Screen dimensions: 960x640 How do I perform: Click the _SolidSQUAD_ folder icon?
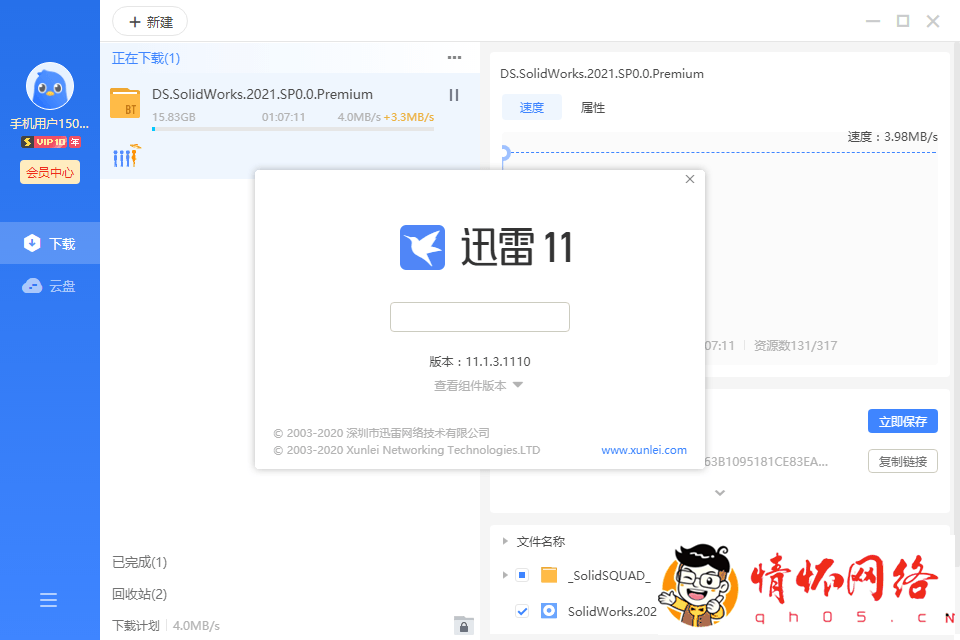click(x=549, y=575)
